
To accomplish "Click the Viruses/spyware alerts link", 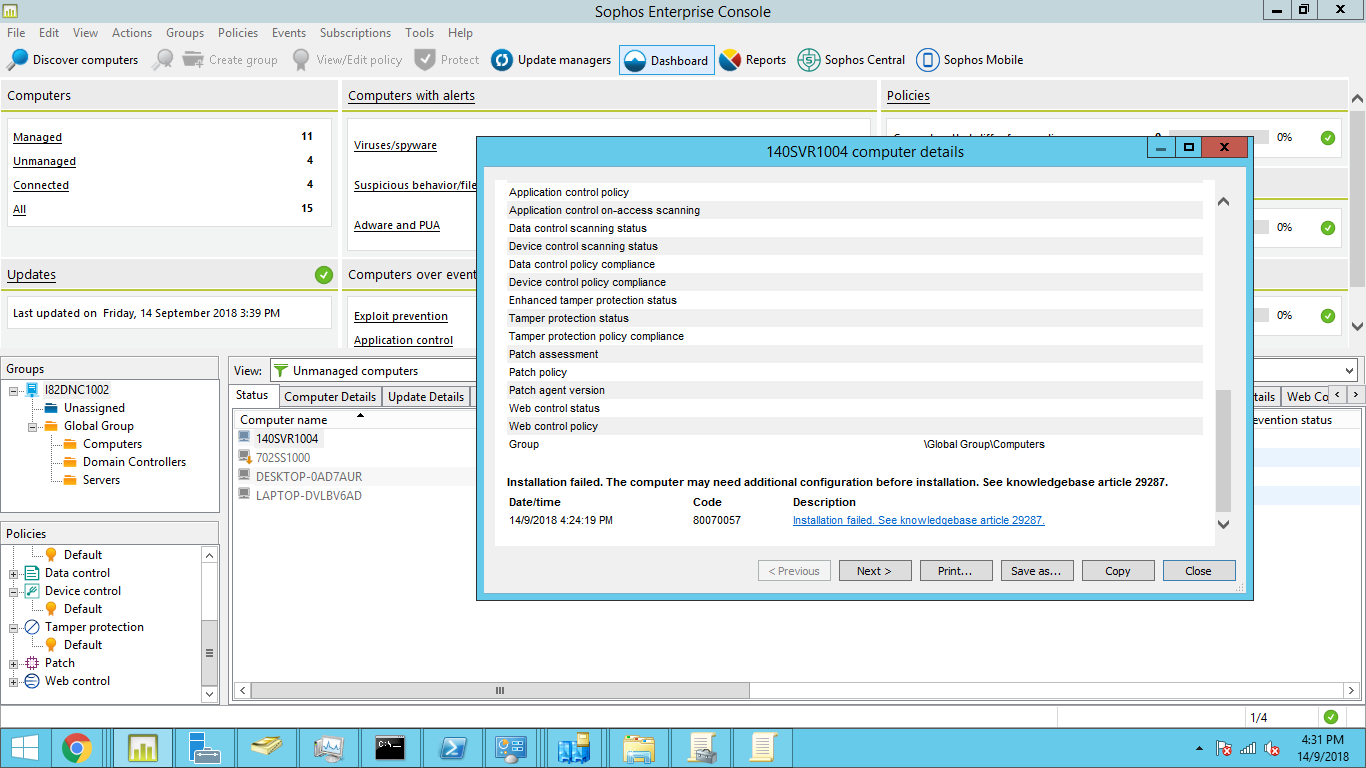I will coord(395,145).
